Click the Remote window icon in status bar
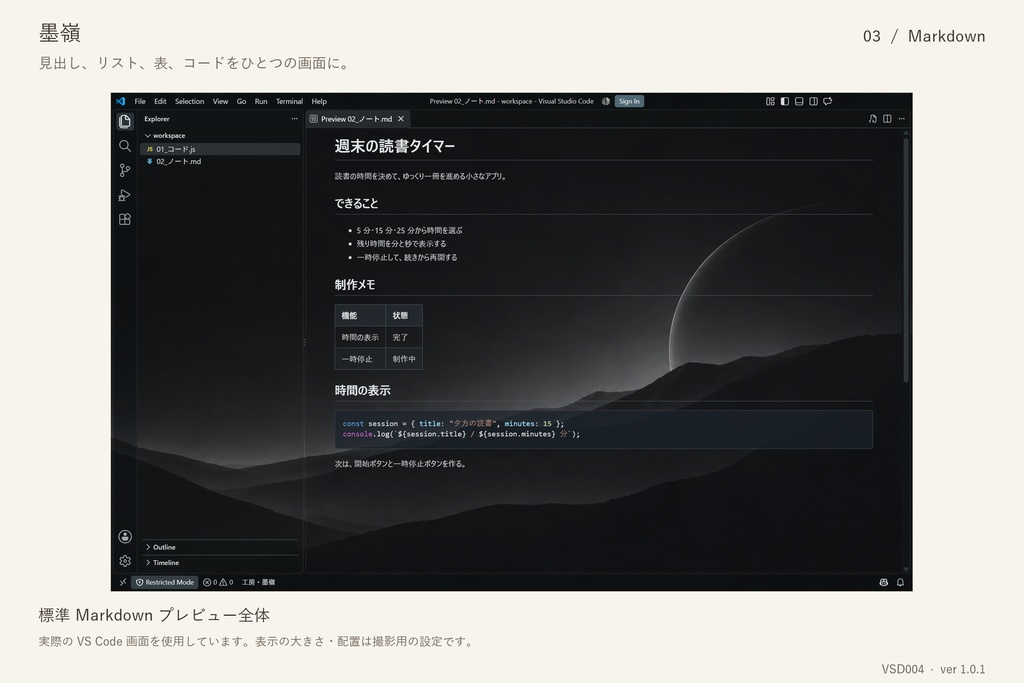 (x=123, y=582)
